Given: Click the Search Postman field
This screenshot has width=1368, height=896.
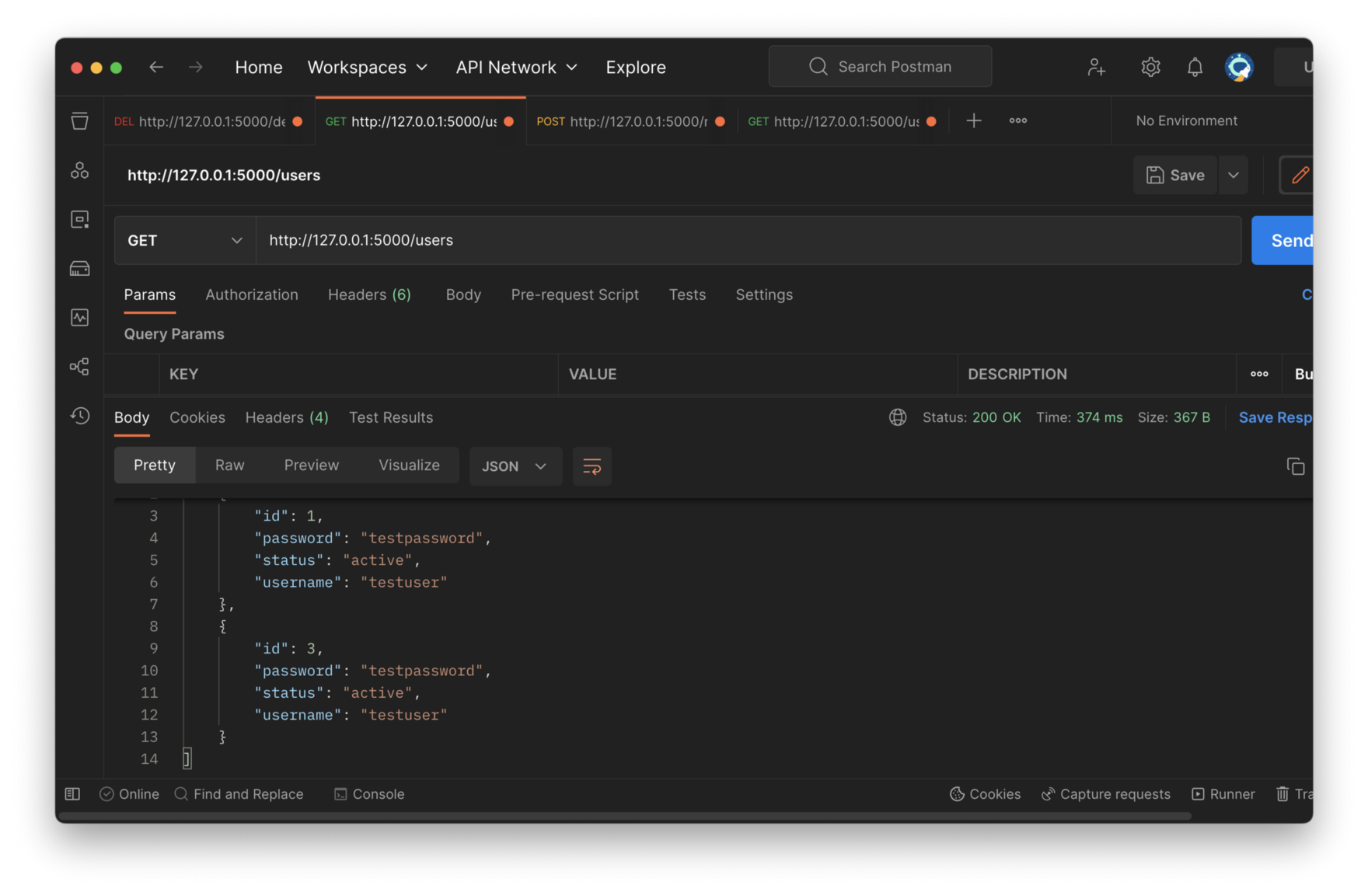Looking at the screenshot, I should click(880, 67).
